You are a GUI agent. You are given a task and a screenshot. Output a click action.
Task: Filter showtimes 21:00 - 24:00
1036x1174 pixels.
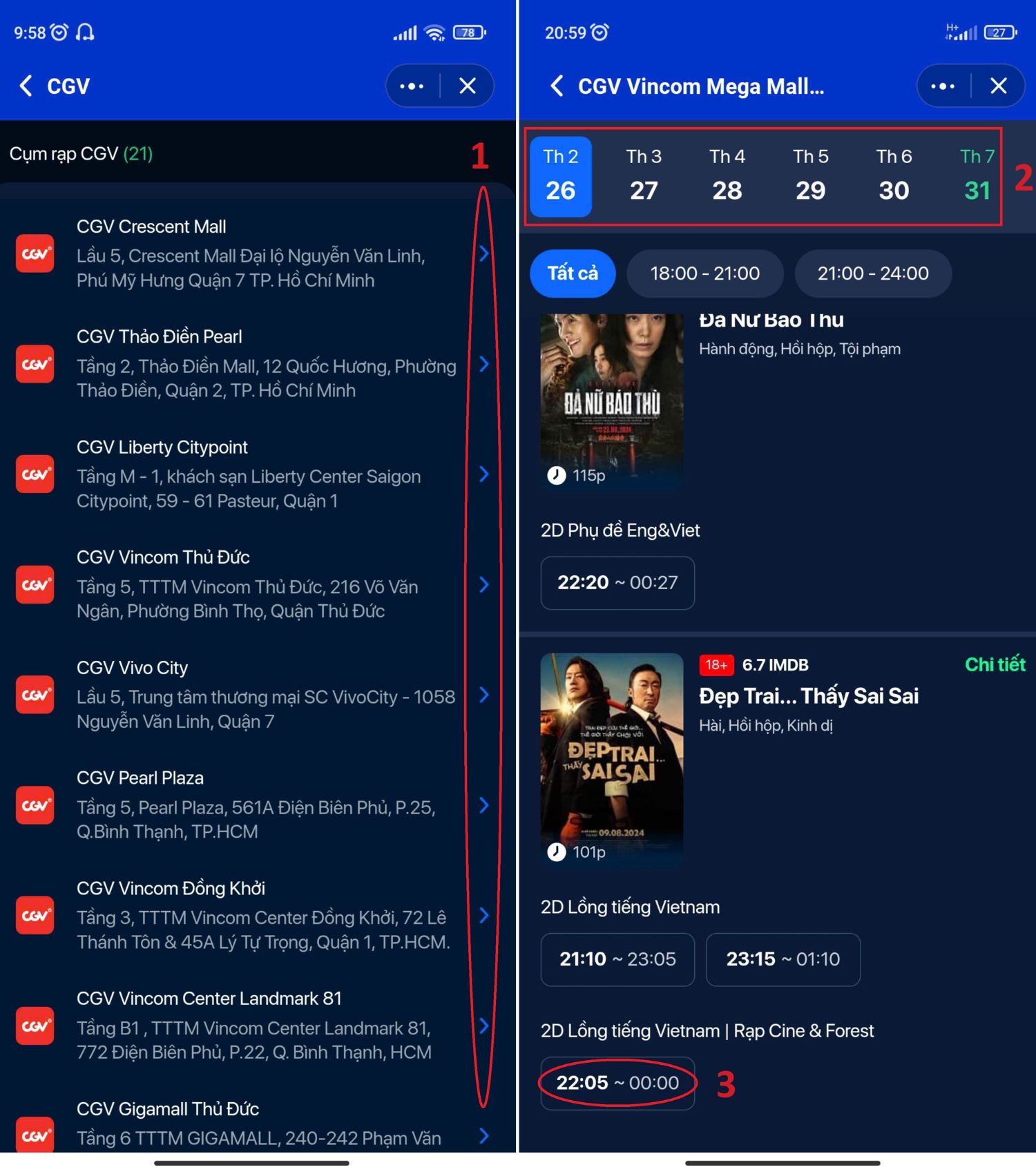(873, 273)
